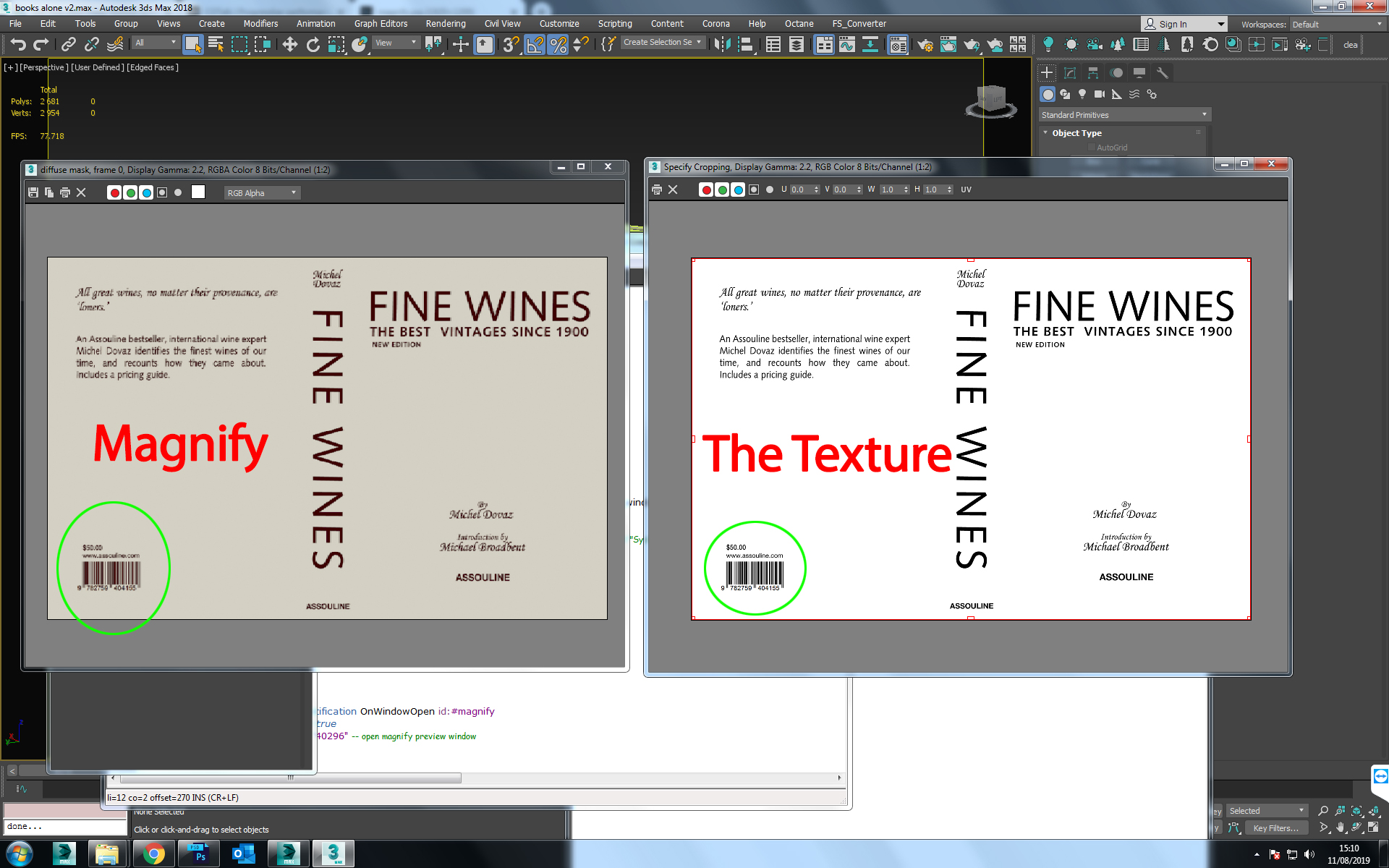The height and width of the screenshot is (868, 1389).
Task: Open the RGB Alpha channel dropdown
Action: pos(261,193)
